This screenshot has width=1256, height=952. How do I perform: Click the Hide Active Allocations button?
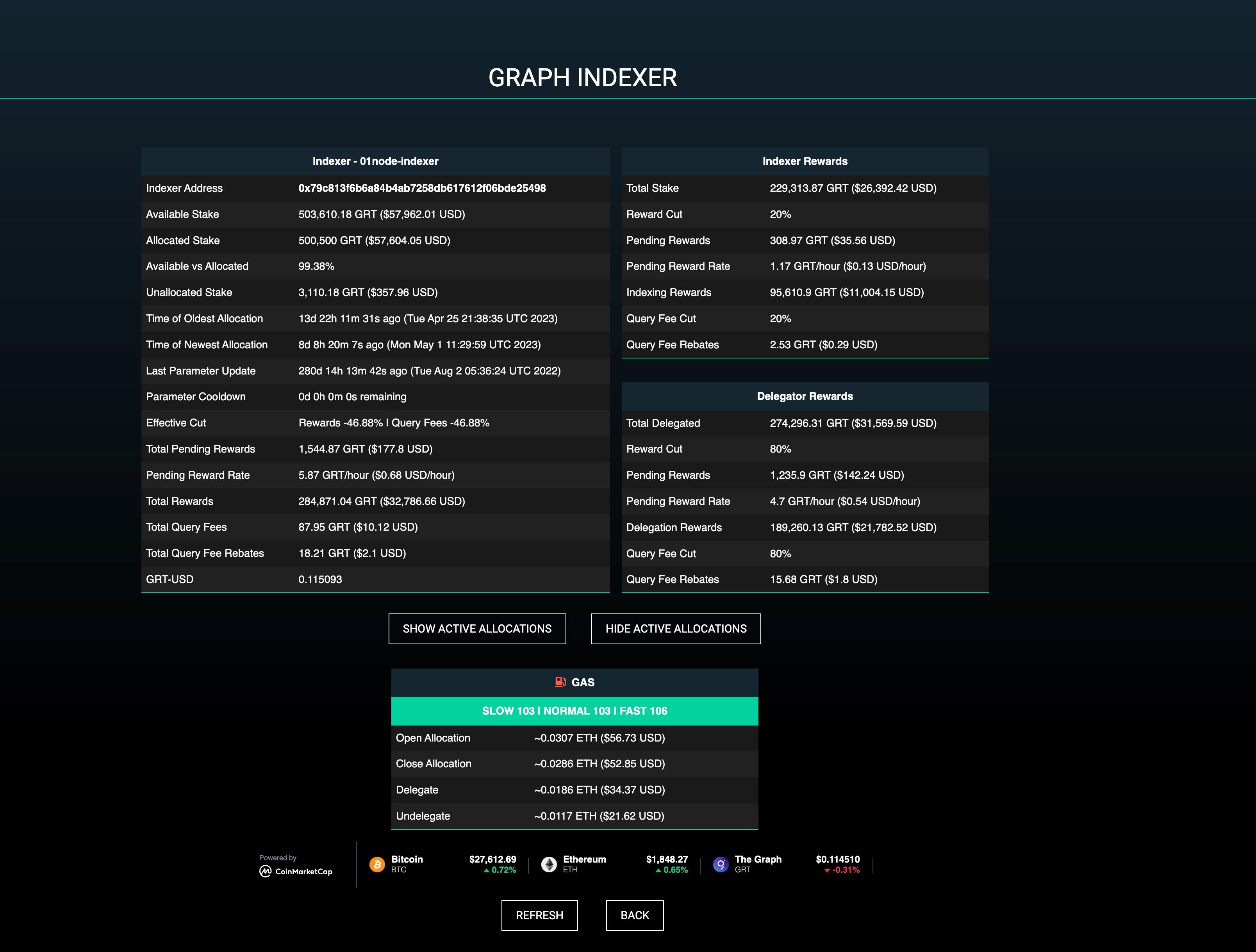pos(676,628)
